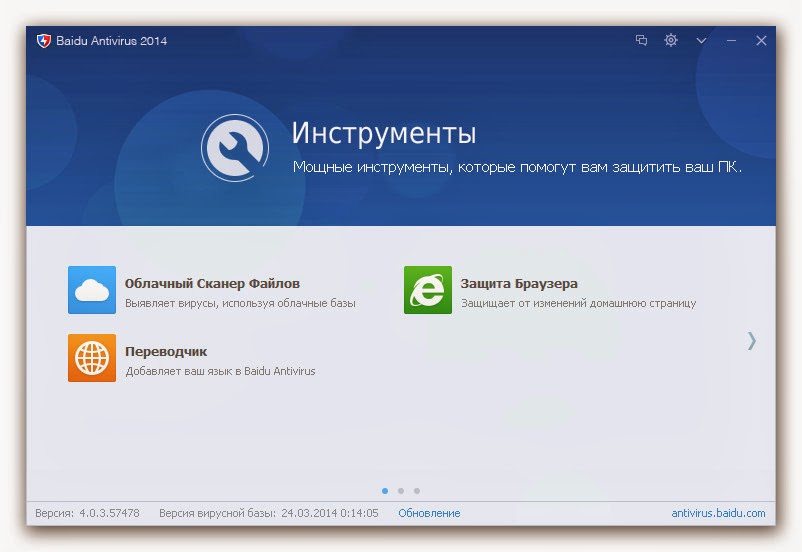Click the Baidu Antivirus 2014 title text
The height and width of the screenshot is (552, 802).
(x=112, y=41)
